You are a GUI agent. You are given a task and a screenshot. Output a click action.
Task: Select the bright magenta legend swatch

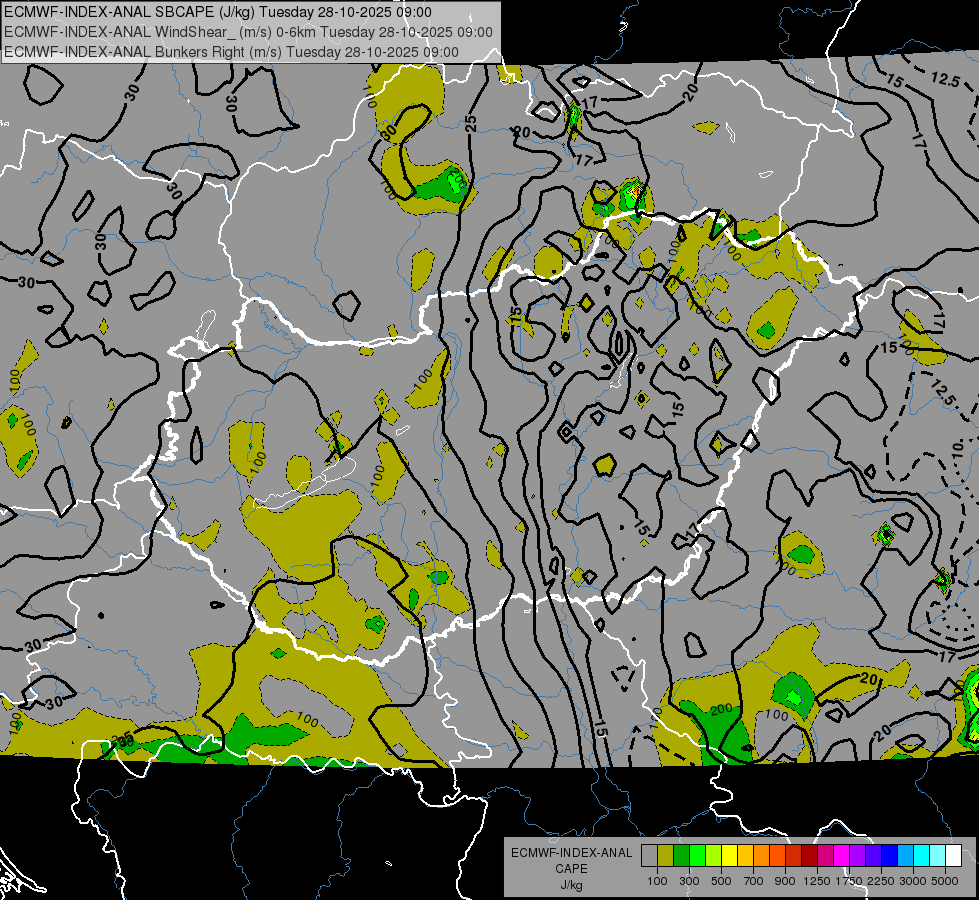[842, 856]
